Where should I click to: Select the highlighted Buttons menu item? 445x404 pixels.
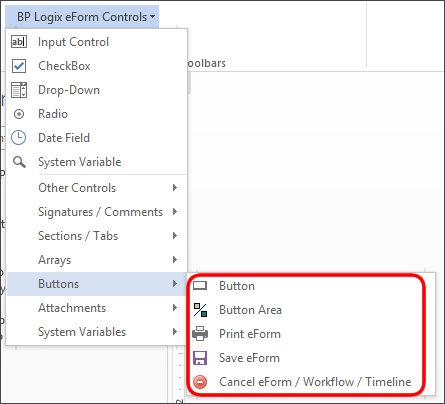pyautogui.click(x=97, y=284)
